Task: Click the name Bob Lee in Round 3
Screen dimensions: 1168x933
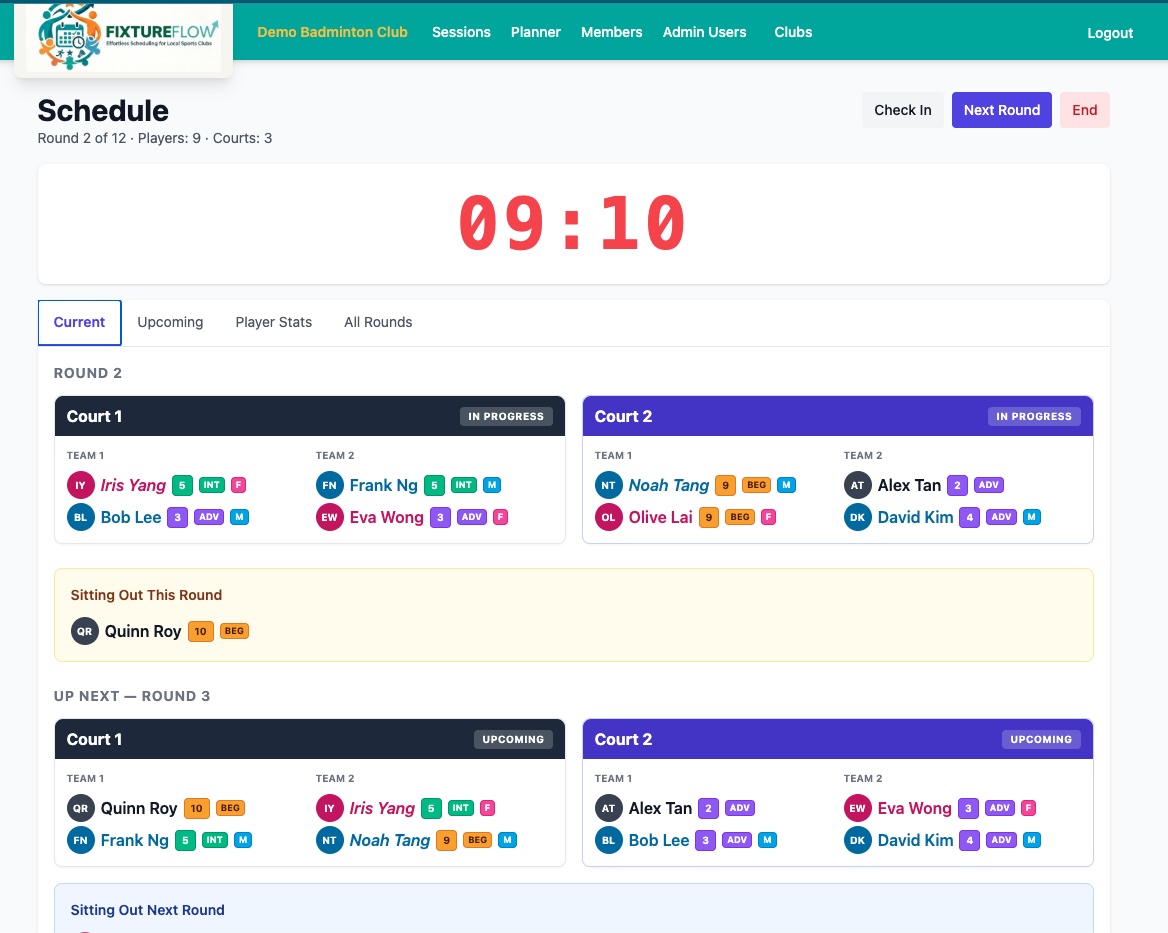Action: click(x=659, y=840)
